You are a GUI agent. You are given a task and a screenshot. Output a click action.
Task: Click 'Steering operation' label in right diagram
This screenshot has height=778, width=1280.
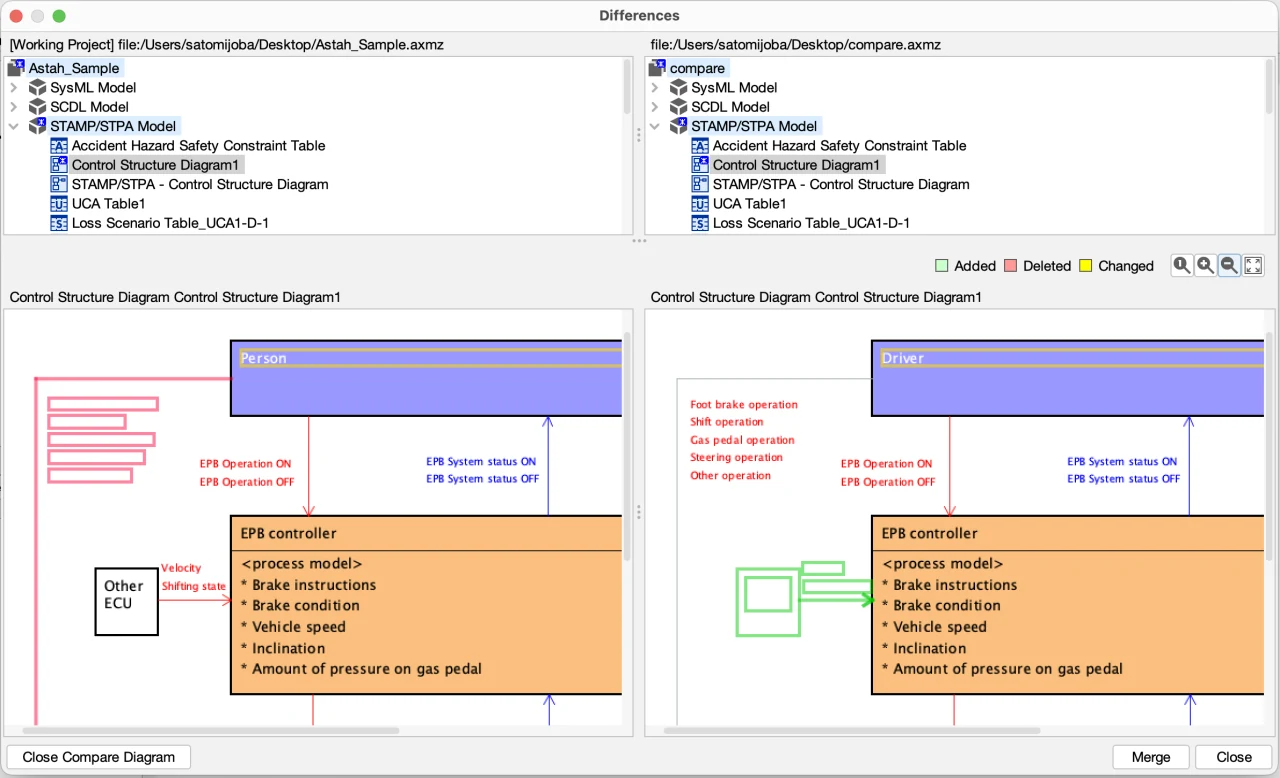pos(737,458)
